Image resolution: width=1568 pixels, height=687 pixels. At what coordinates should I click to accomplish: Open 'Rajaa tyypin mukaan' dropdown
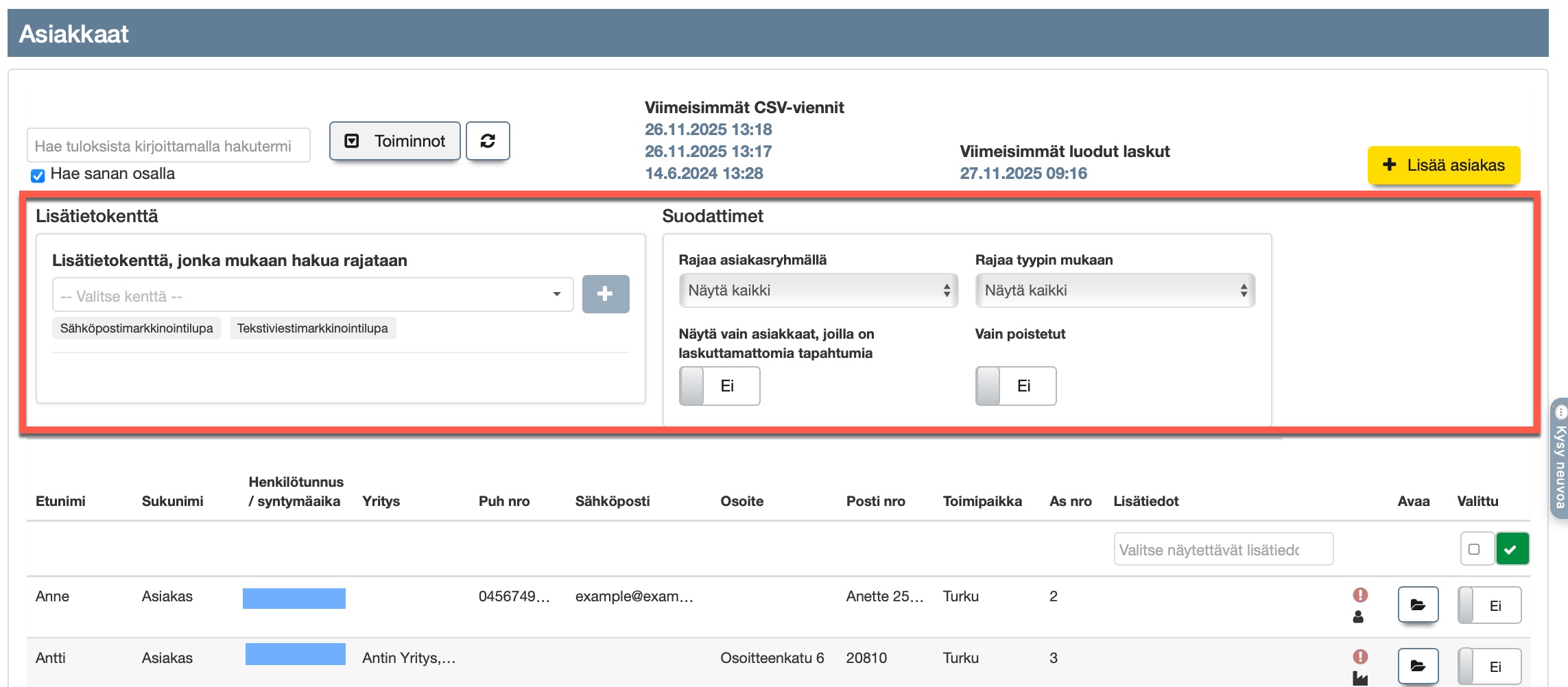click(1115, 291)
